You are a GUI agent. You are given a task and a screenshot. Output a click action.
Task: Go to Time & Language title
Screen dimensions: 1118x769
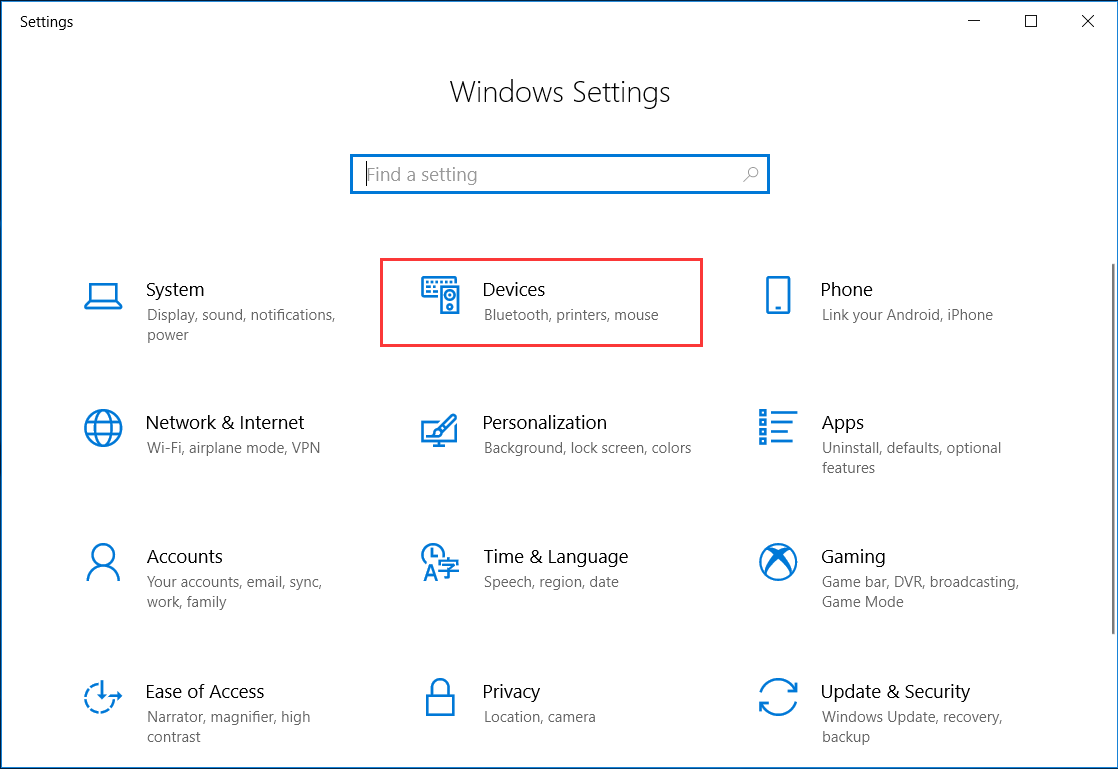[x=555, y=557]
